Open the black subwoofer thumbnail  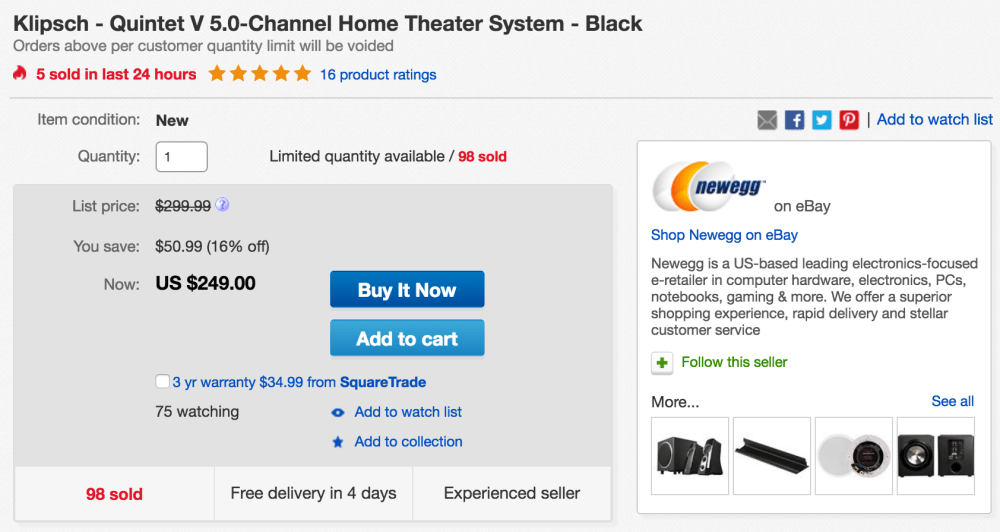935,455
